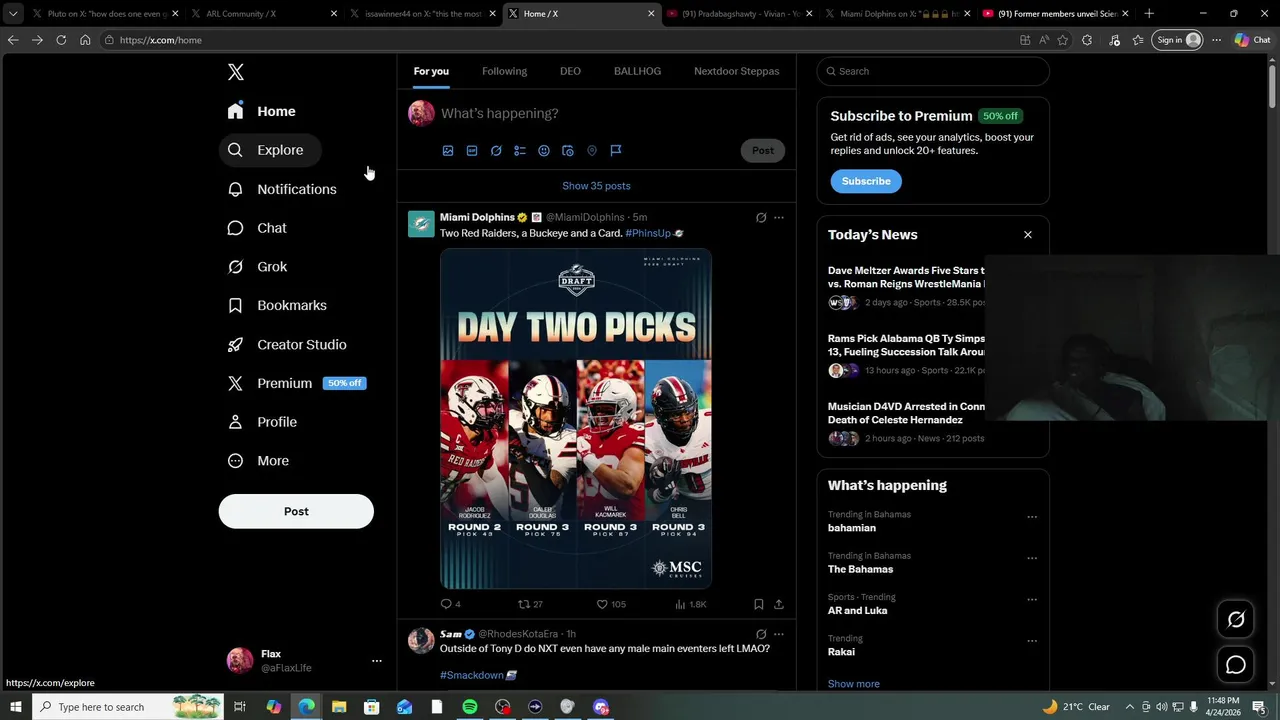
Task: Reload the page with browser refresh
Action: coord(61,40)
